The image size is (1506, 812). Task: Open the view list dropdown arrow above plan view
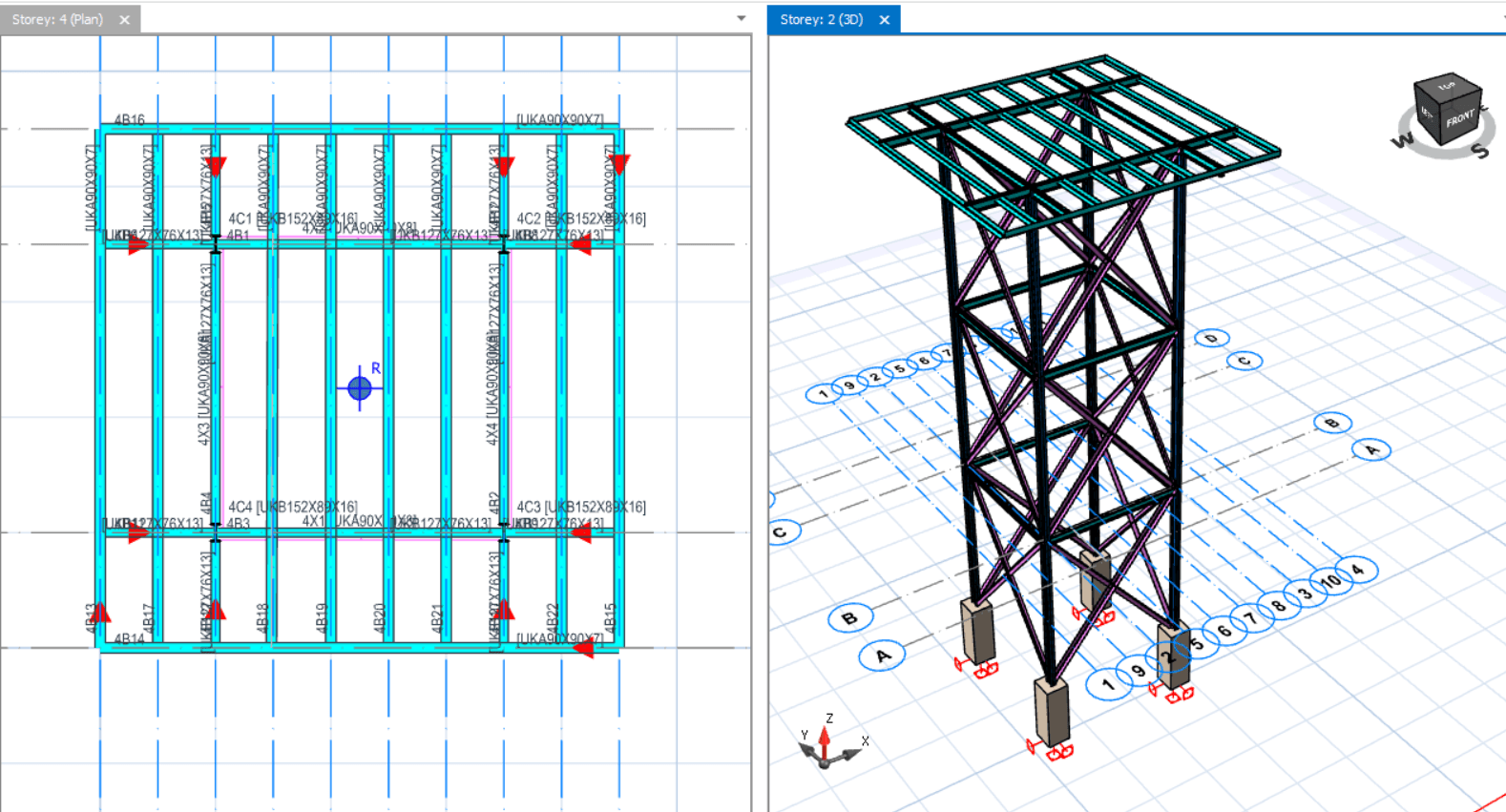[741, 18]
